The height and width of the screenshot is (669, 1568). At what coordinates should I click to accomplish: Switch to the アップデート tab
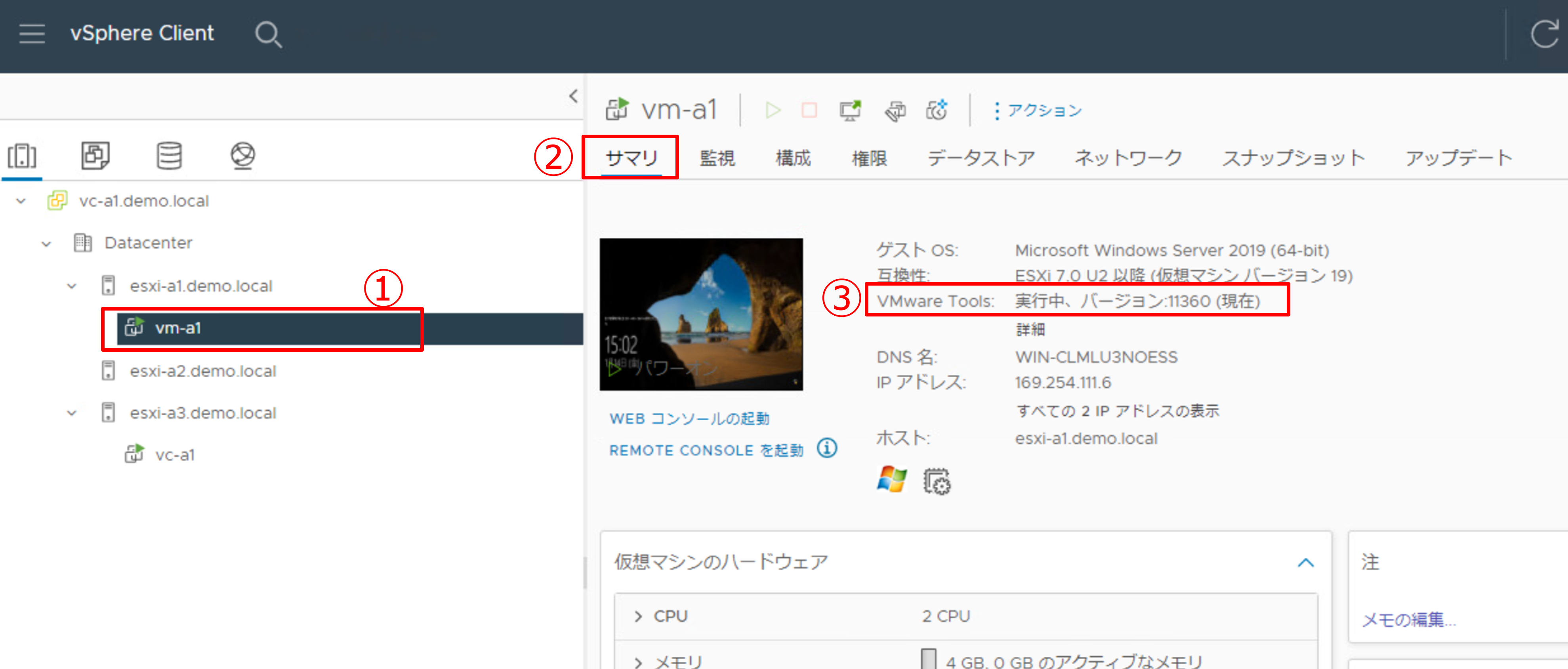(1458, 158)
